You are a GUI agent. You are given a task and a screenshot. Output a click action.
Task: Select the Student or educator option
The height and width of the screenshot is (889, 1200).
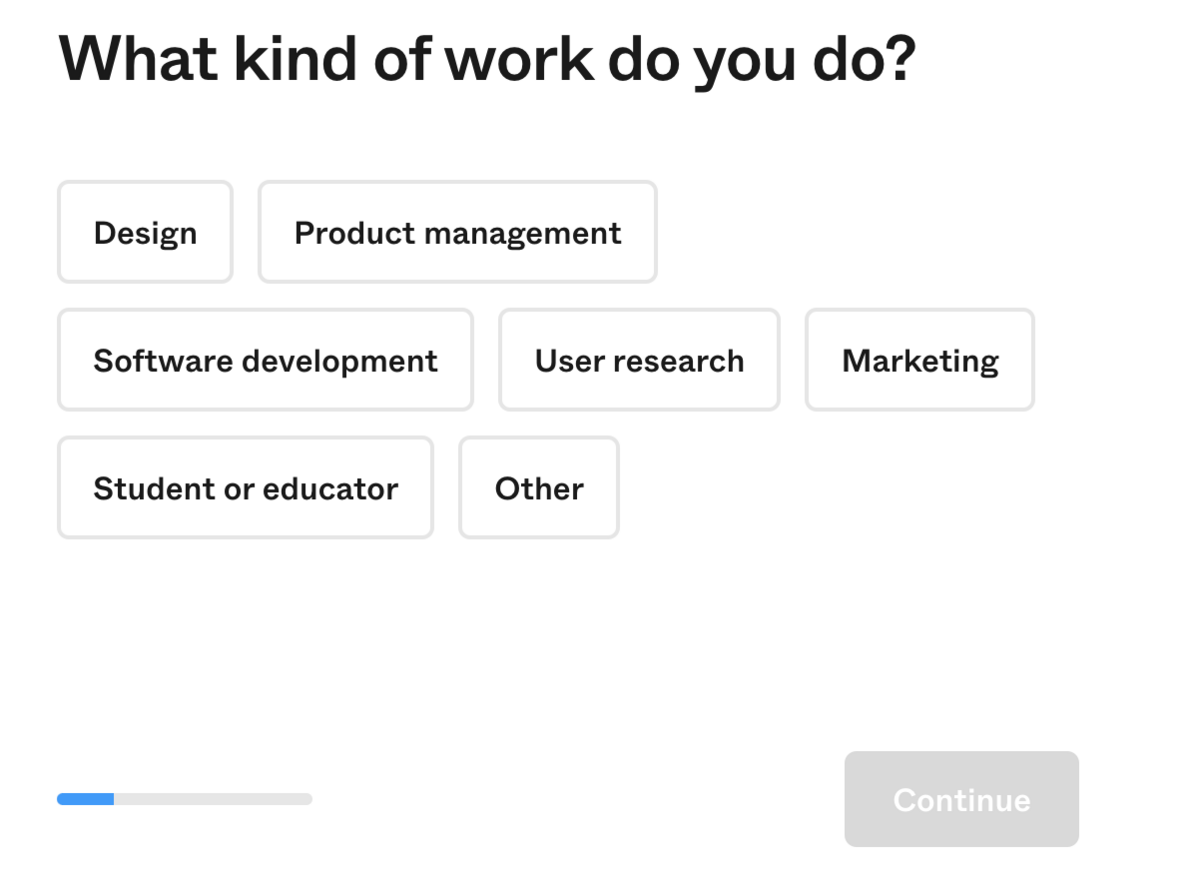point(245,488)
